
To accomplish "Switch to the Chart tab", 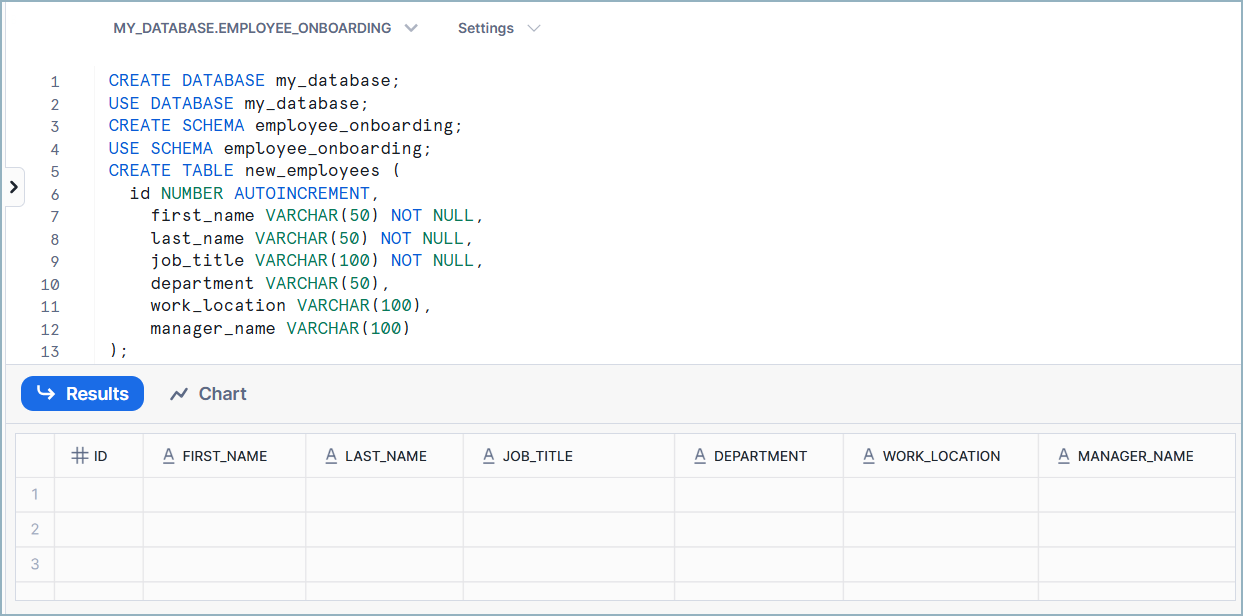I will pyautogui.click(x=208, y=394).
